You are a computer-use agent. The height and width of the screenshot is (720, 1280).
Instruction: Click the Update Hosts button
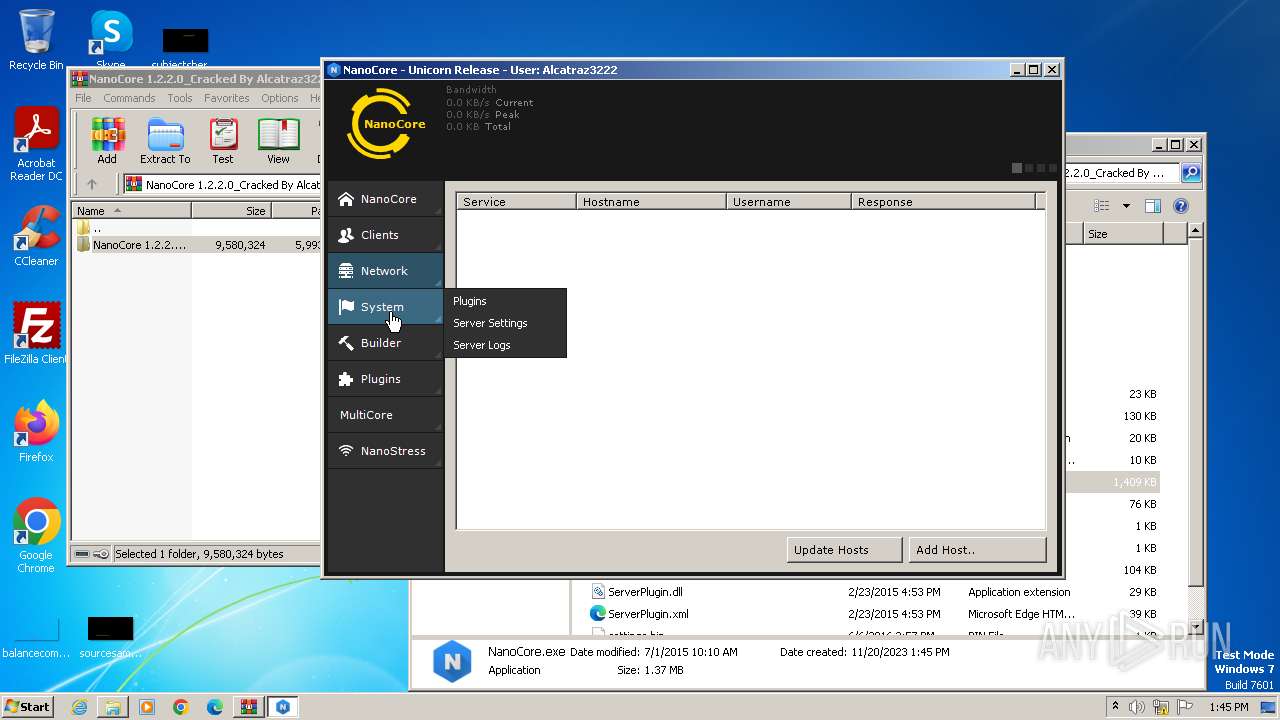click(843, 549)
